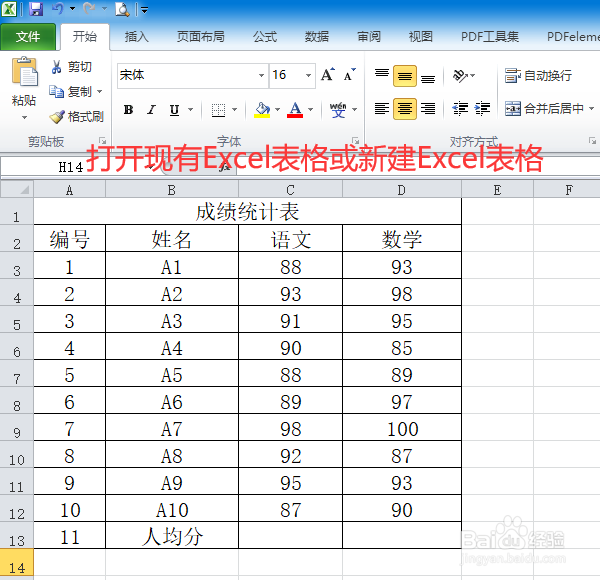The height and width of the screenshot is (580, 600).
Task: Switch to the Data (数据) tab
Action: [x=316, y=37]
